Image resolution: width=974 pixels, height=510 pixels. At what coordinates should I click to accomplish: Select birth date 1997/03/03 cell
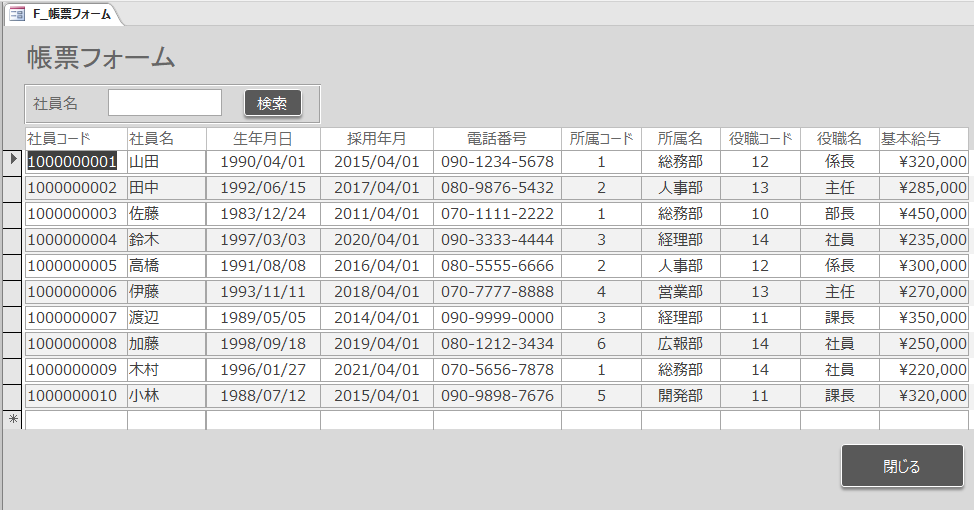click(x=263, y=240)
